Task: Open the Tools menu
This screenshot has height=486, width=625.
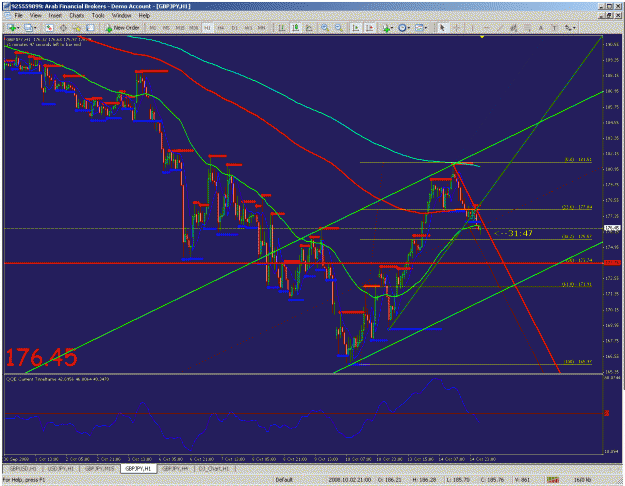Action: coord(98,16)
